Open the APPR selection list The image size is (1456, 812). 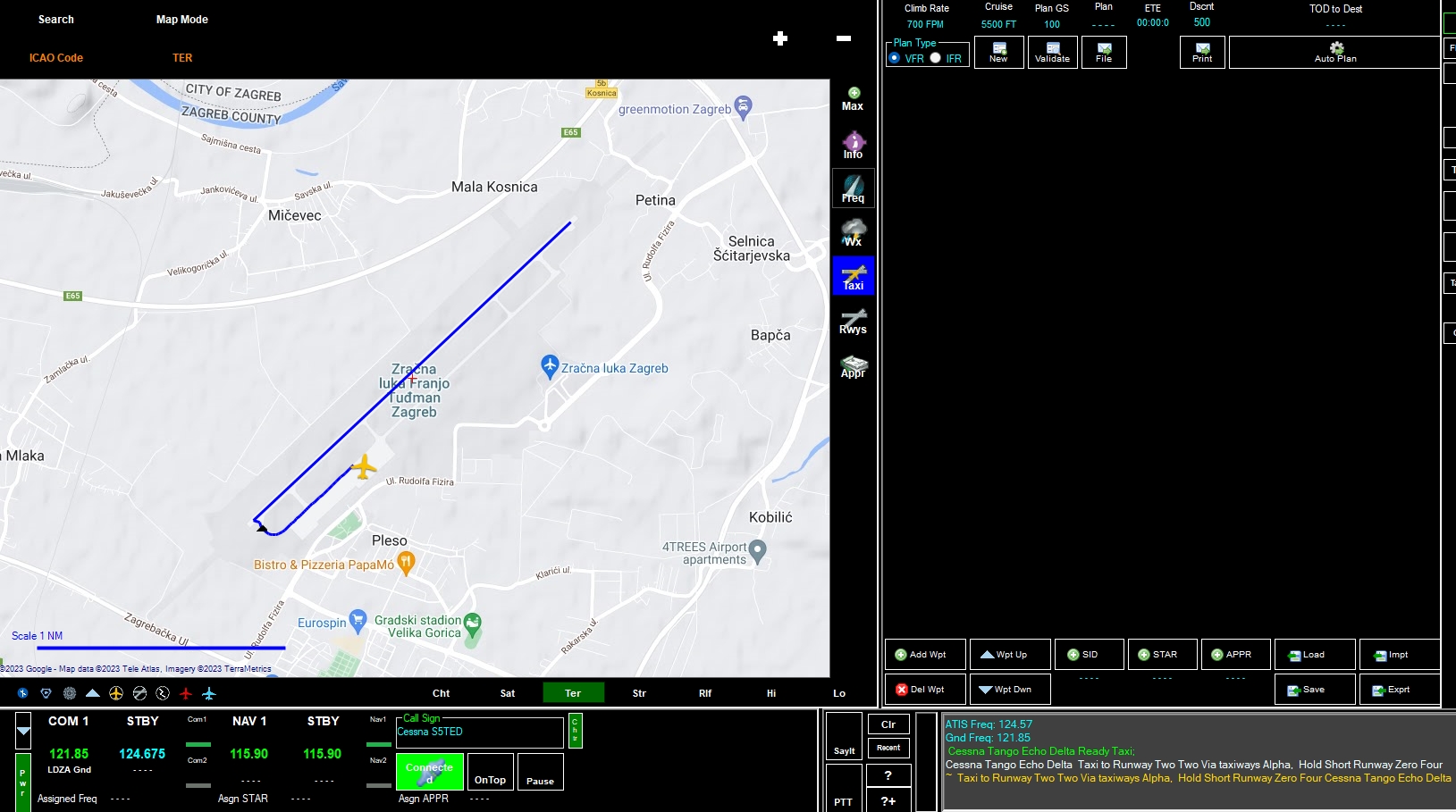[1235, 655]
